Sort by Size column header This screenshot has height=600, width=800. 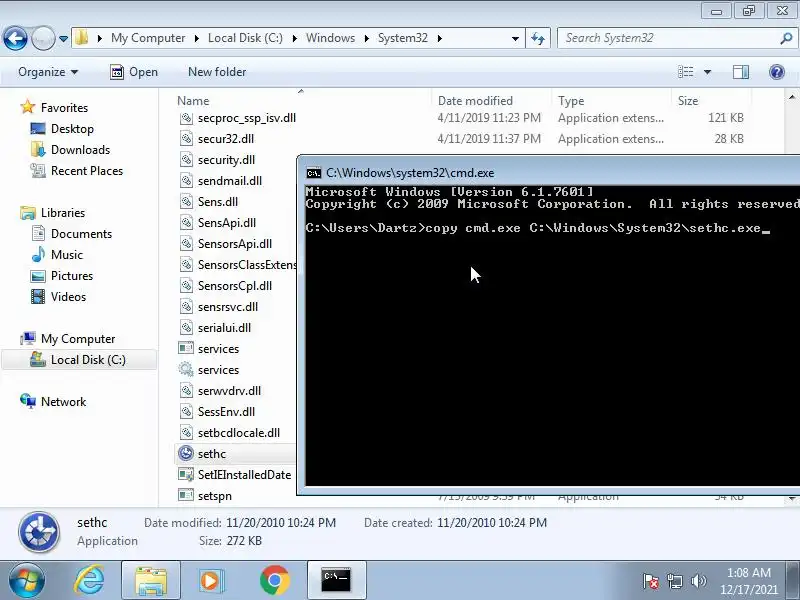pyautogui.click(x=687, y=101)
